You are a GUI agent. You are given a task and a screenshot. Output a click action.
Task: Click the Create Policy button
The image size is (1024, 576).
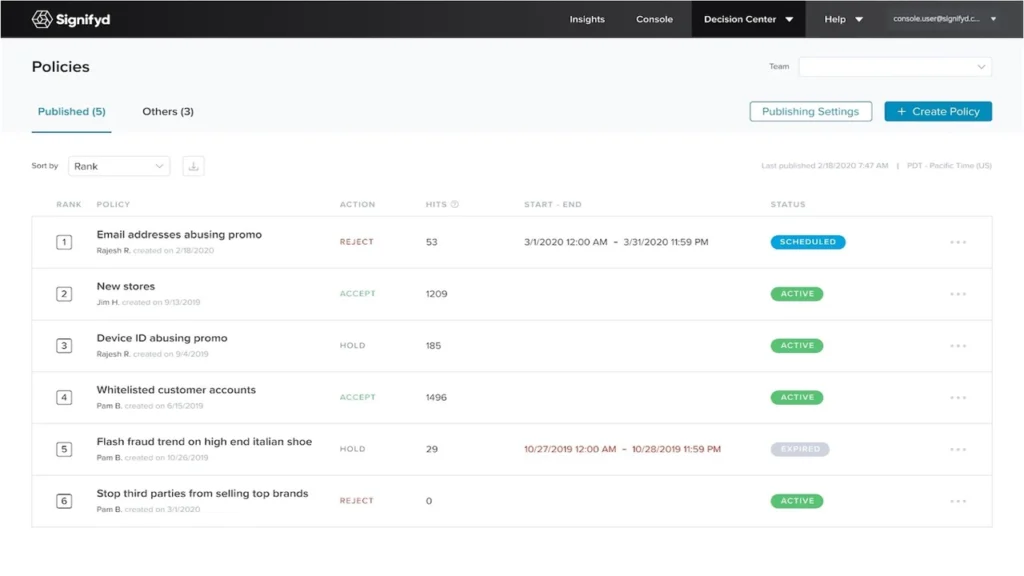(938, 112)
